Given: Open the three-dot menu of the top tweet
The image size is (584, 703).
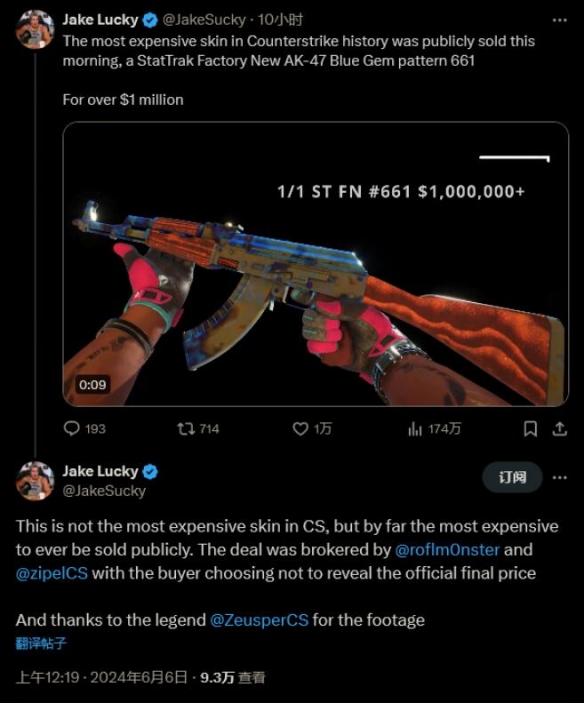Looking at the screenshot, I should (x=559, y=20).
